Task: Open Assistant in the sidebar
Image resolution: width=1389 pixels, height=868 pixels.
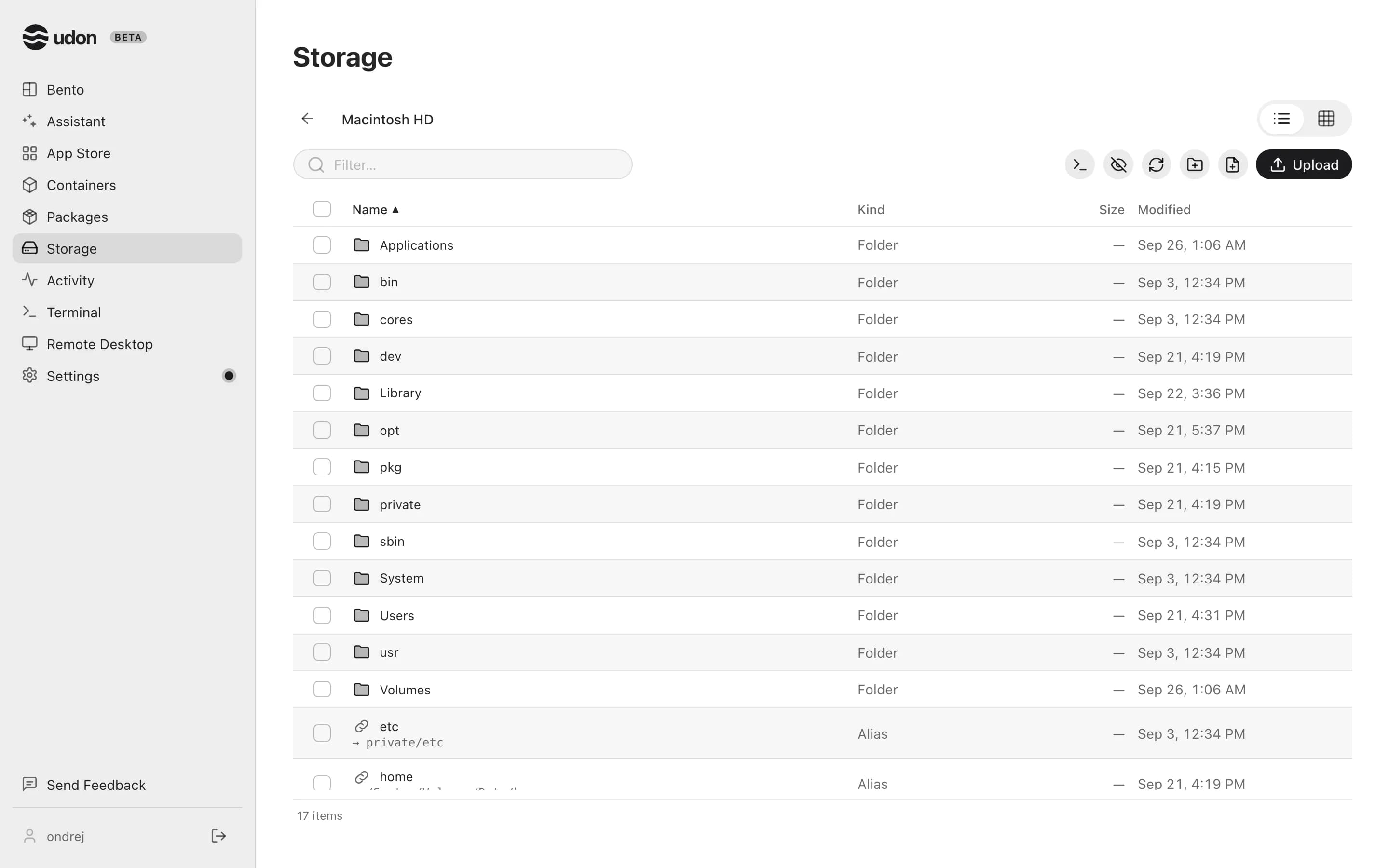Action: 127,121
